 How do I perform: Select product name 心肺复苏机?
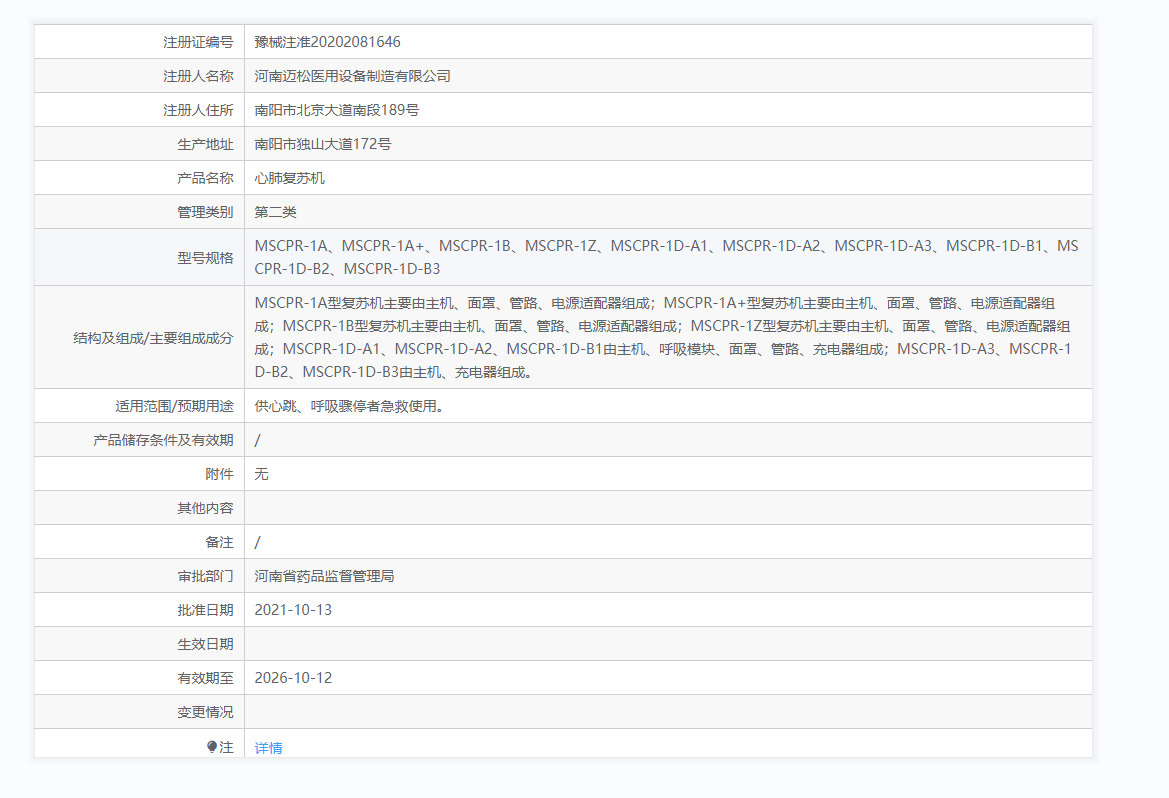[289, 178]
